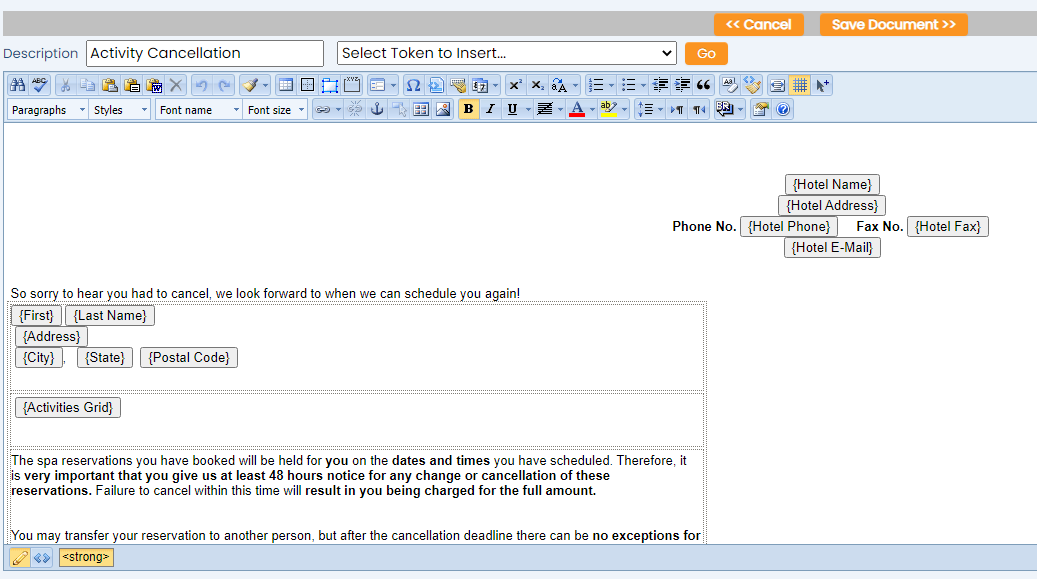Paste from Word icon
The width and height of the screenshot is (1037, 579).
tap(154, 85)
